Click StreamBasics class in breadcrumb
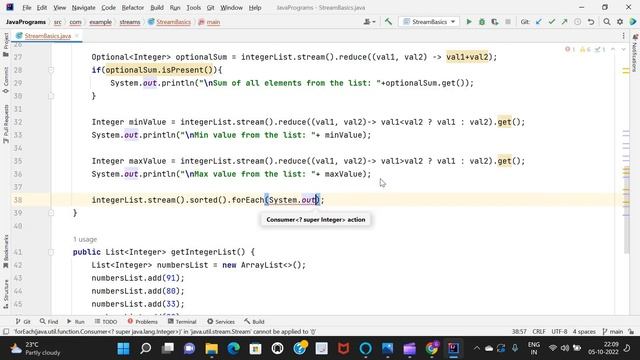 pos(169,22)
